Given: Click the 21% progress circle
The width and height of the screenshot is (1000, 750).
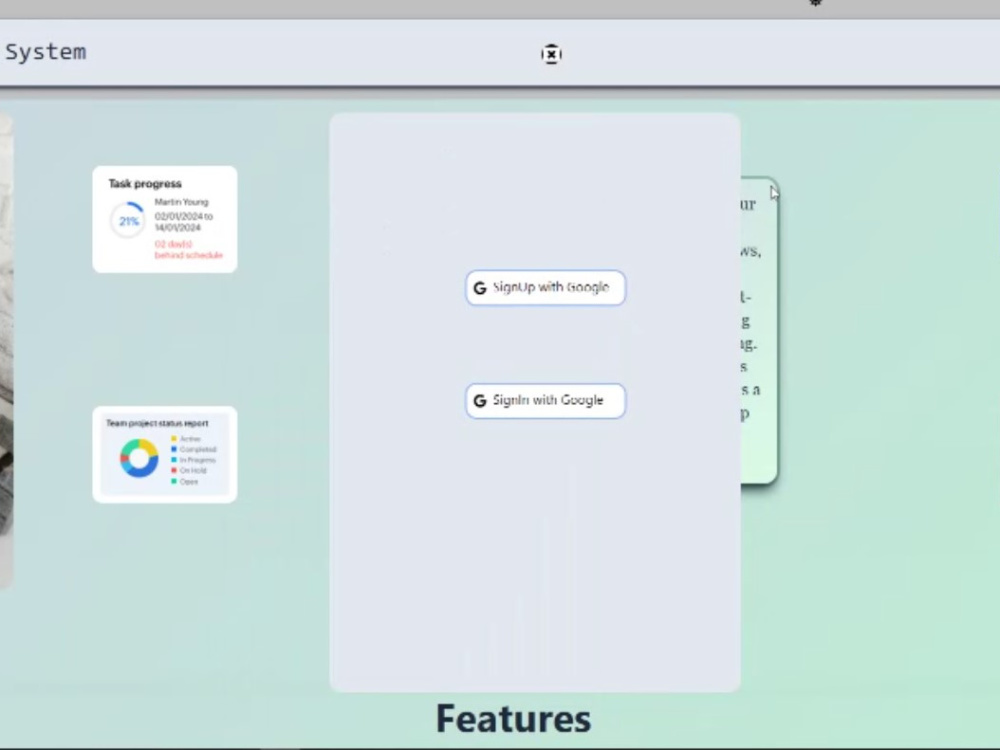Looking at the screenshot, I should (128, 221).
